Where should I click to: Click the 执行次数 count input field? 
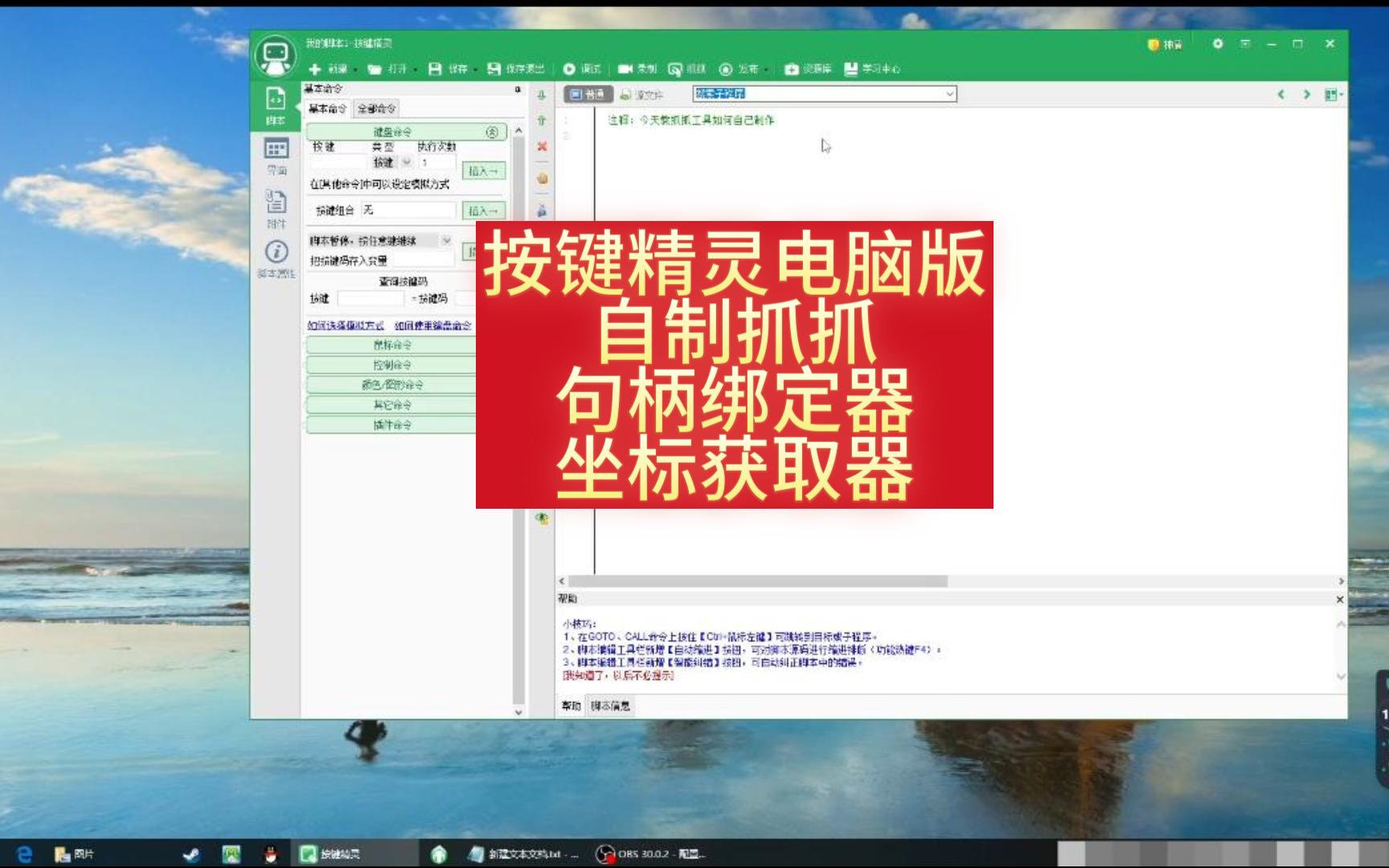[x=438, y=163]
